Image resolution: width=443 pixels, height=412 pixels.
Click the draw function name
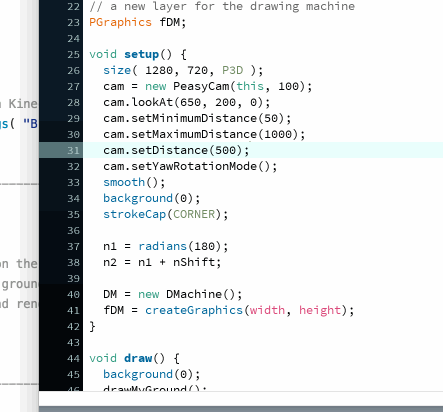coord(138,358)
